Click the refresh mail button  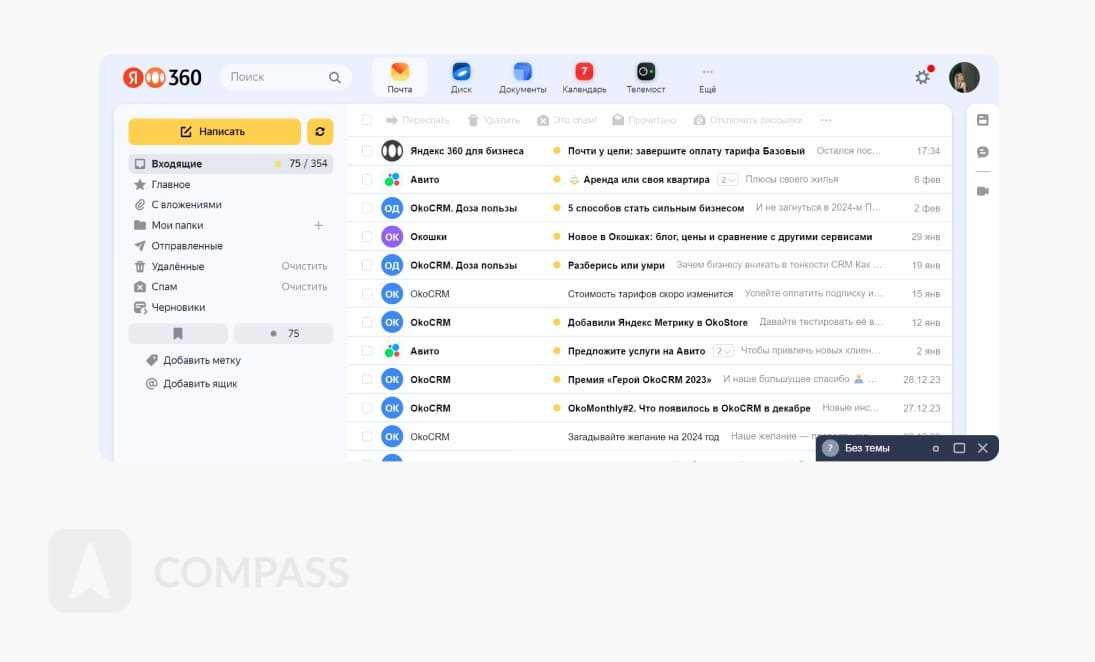click(x=320, y=132)
